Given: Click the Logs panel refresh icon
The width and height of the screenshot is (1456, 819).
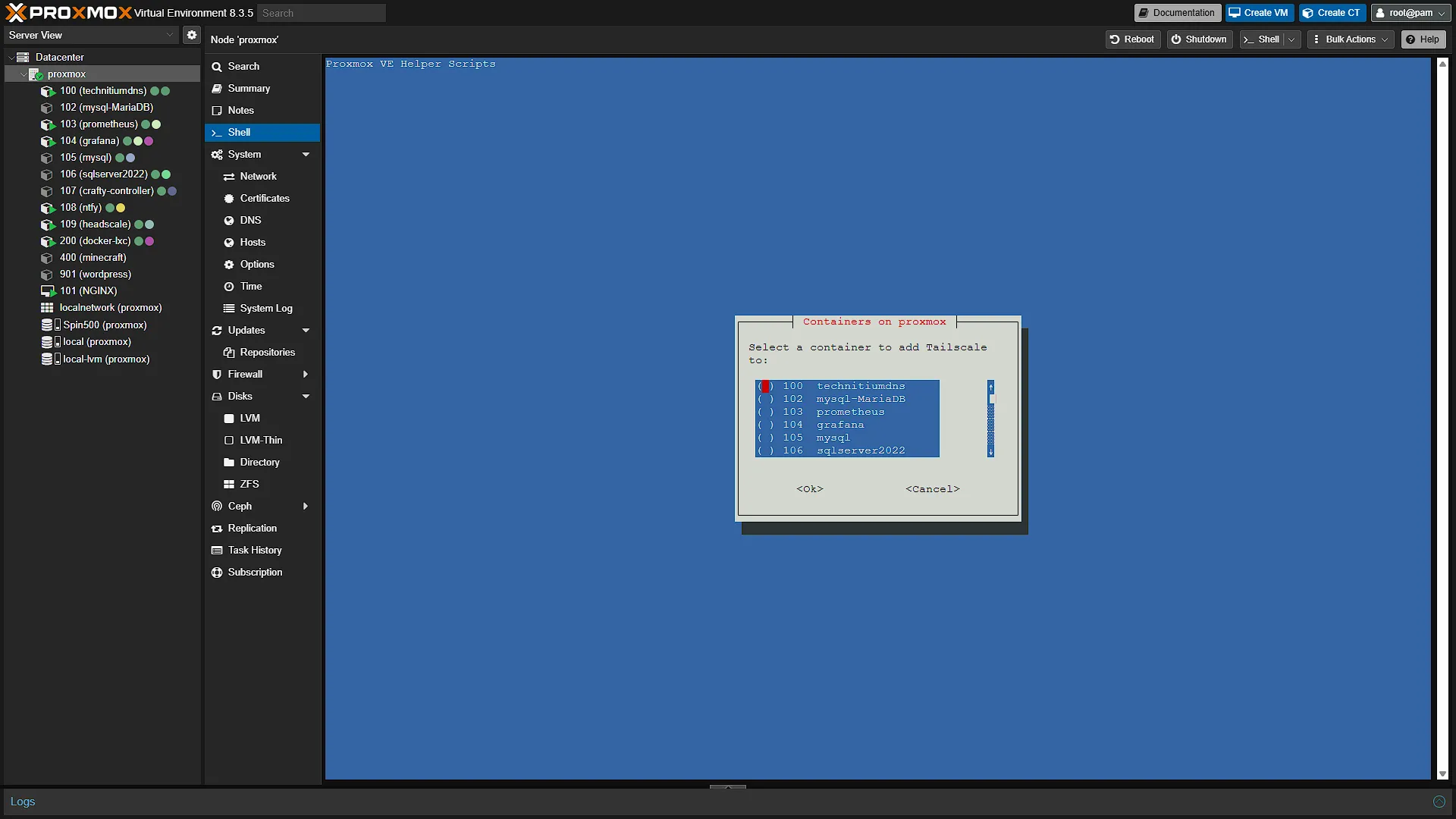Looking at the screenshot, I should click(1439, 802).
